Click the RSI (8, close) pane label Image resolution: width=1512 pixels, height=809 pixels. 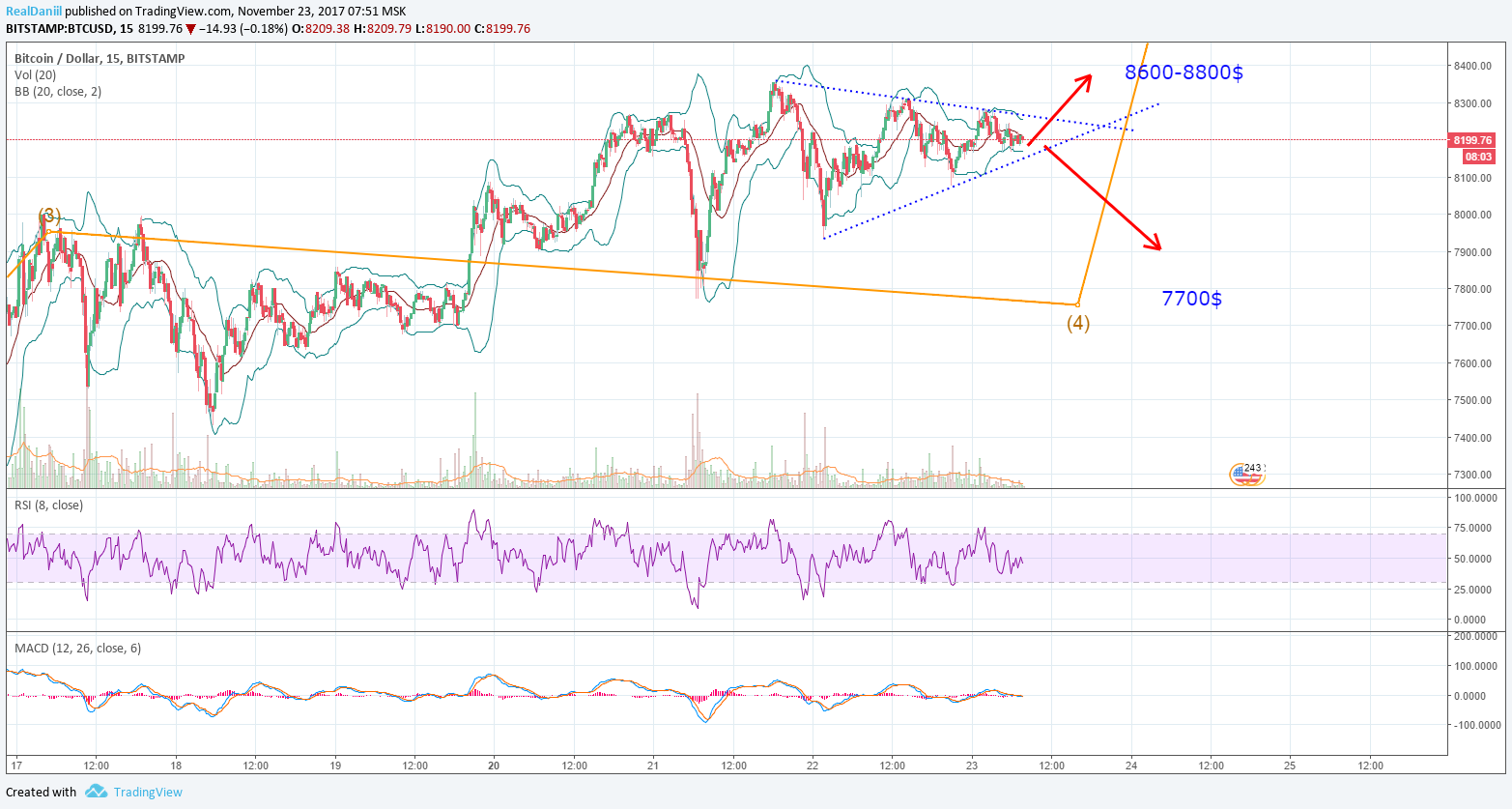48,506
